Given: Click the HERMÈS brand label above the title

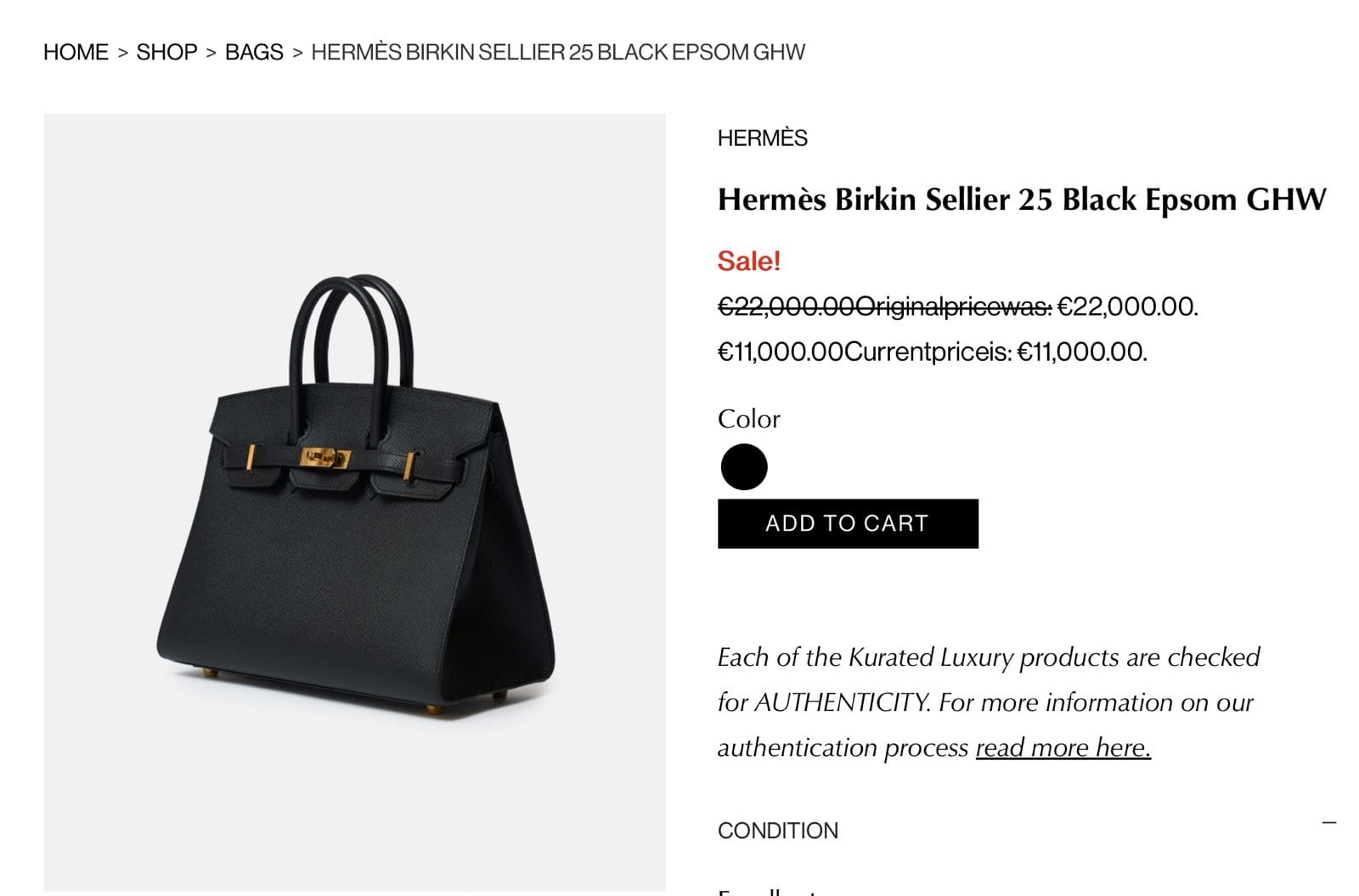Looking at the screenshot, I should coord(762,138).
